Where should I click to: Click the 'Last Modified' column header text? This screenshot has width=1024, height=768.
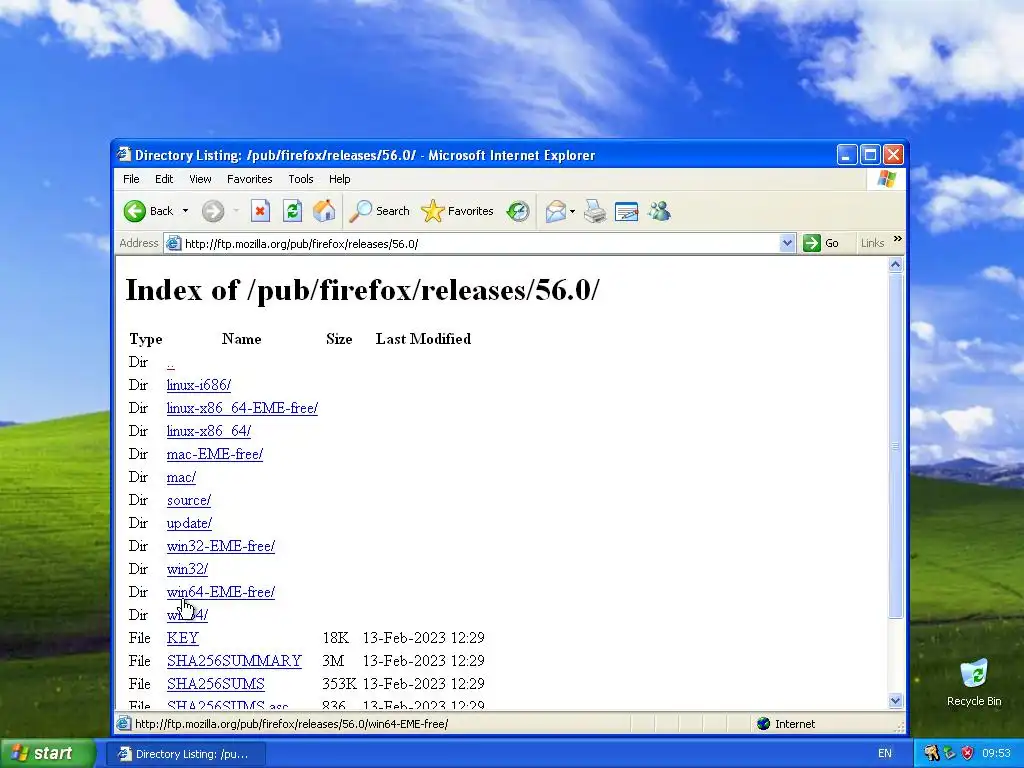pos(423,339)
